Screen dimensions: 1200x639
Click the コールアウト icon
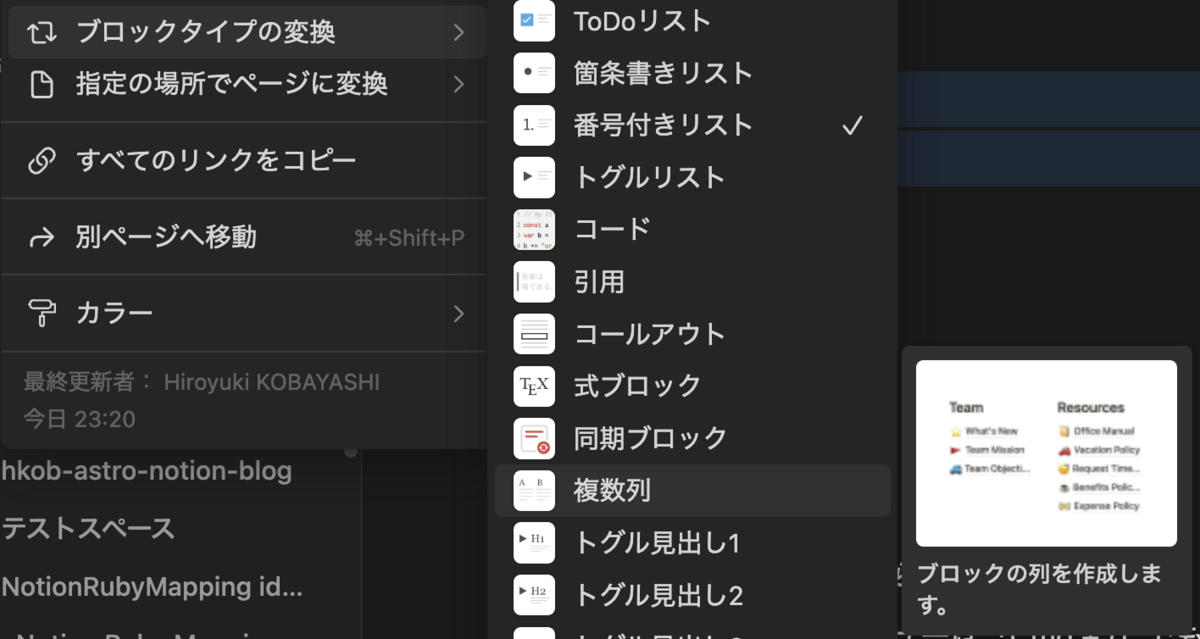(x=534, y=334)
